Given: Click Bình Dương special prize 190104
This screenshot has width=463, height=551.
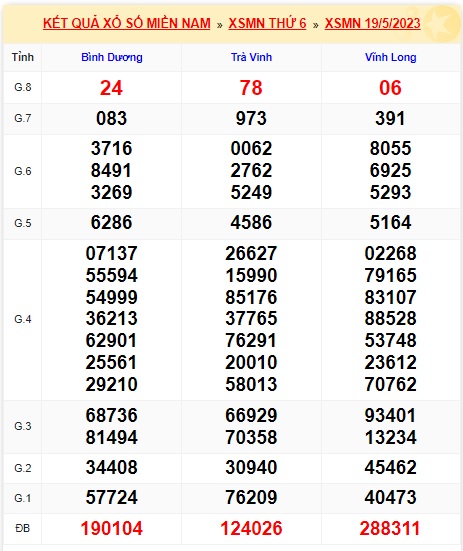Looking at the screenshot, I should point(111,529).
